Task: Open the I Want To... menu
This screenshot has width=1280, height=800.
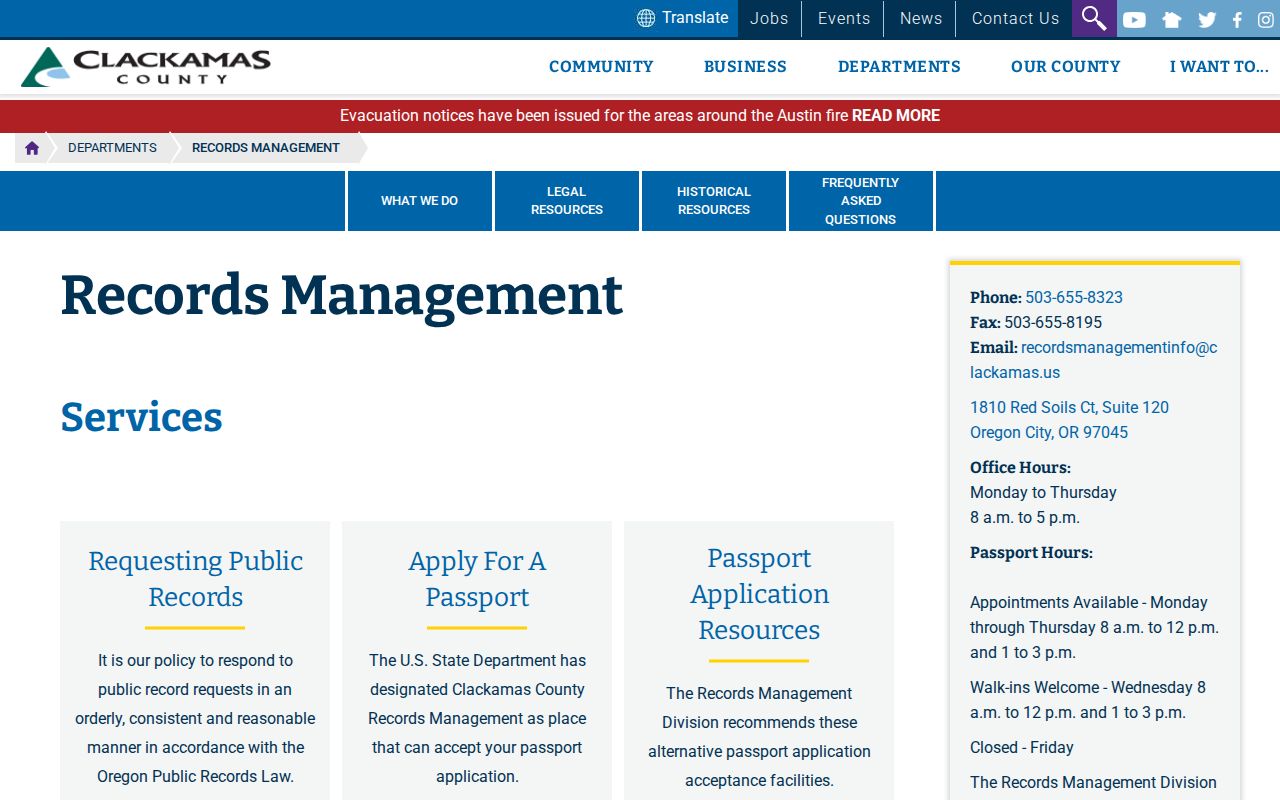Action: pos(1219,67)
